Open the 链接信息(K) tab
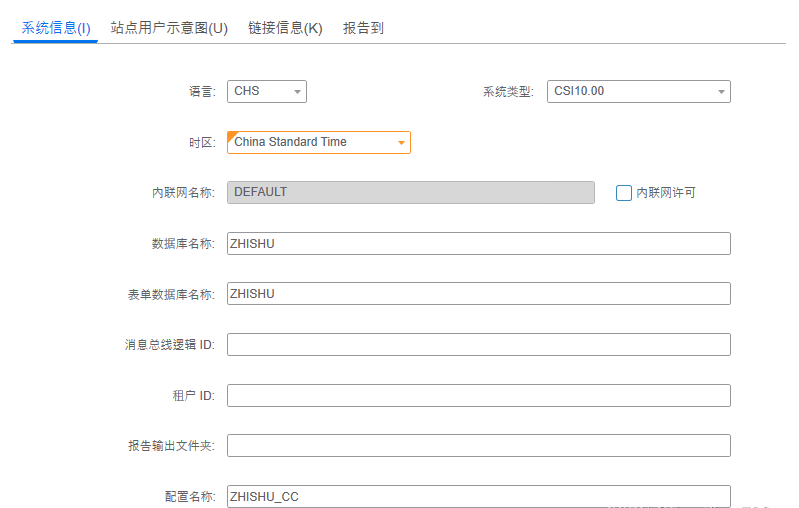 point(285,28)
